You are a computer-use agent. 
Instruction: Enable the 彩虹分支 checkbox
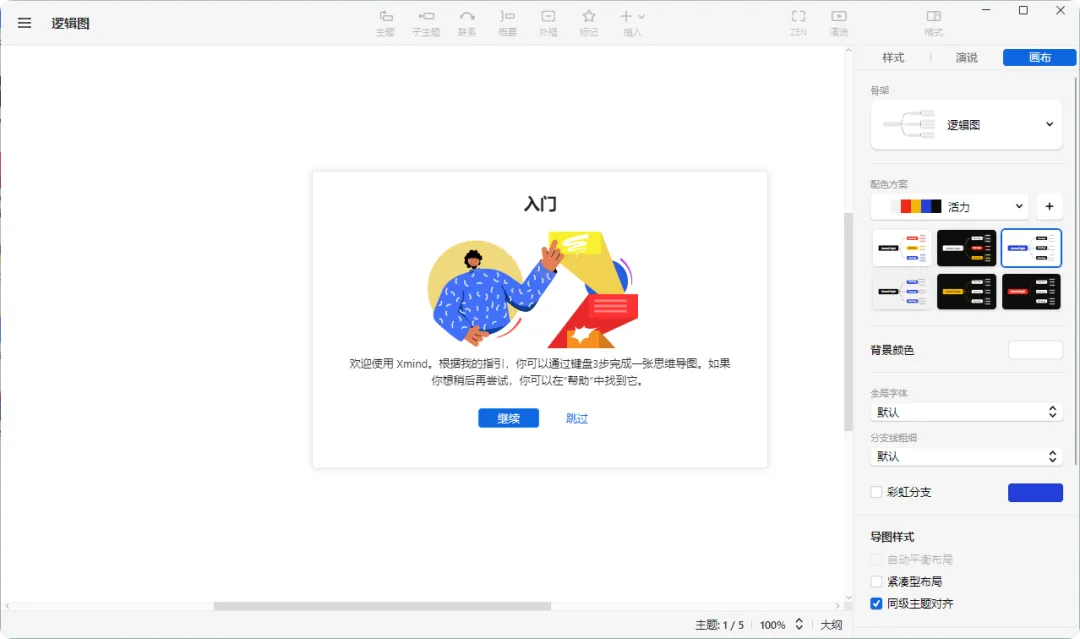pyautogui.click(x=876, y=492)
